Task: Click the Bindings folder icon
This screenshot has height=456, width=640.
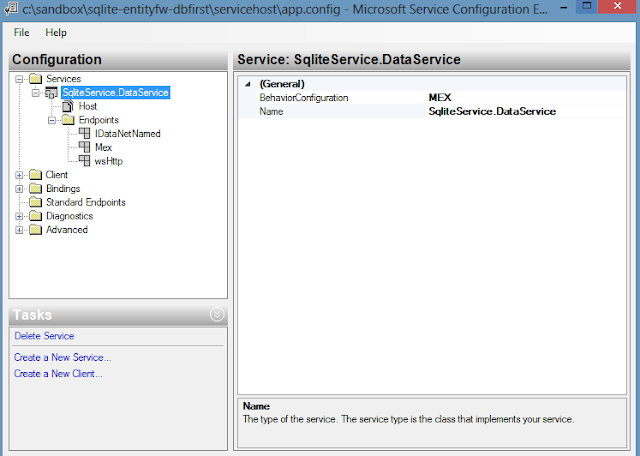Action: point(36,189)
